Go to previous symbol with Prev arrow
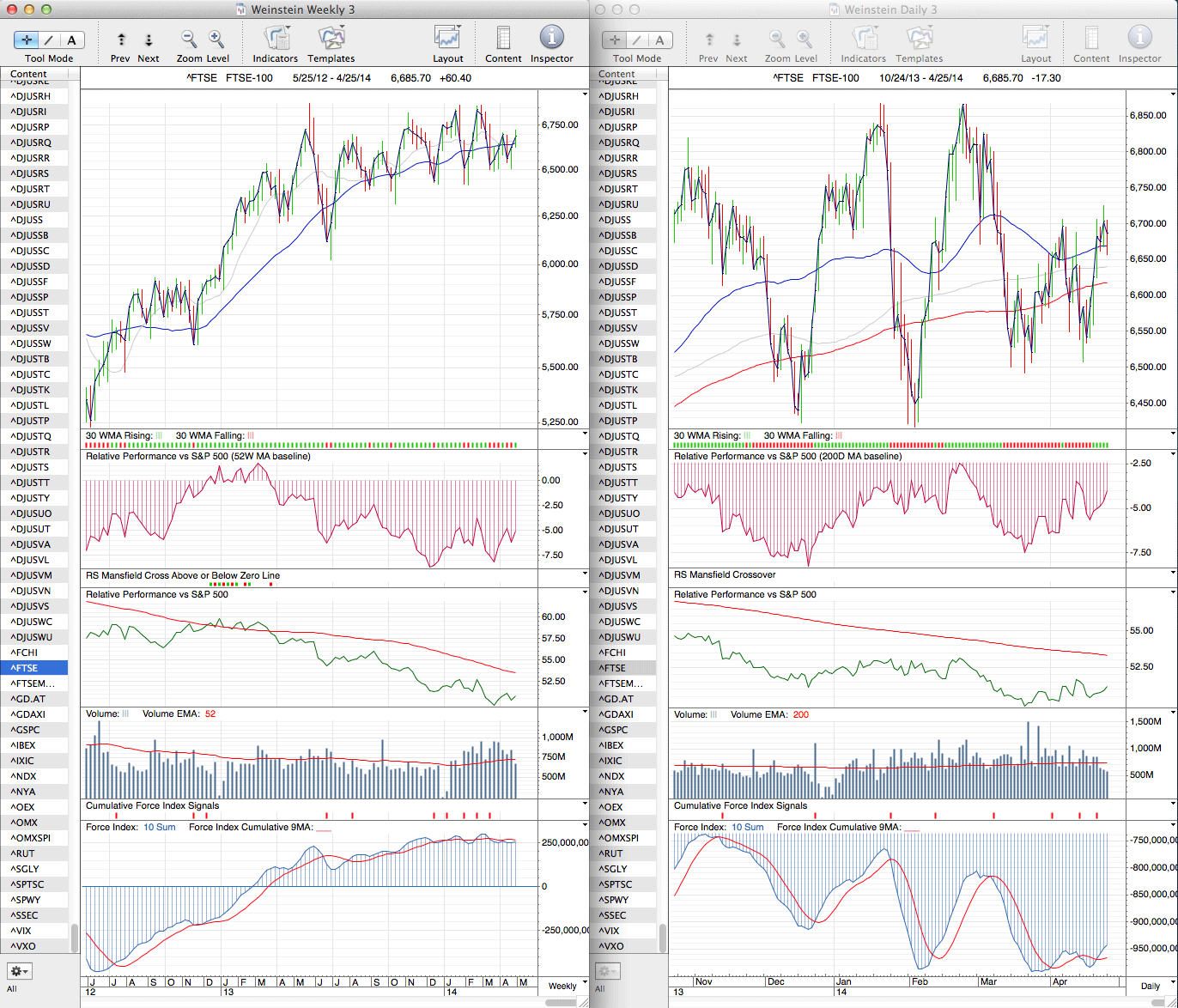The height and width of the screenshot is (1008, 1178). [x=121, y=39]
